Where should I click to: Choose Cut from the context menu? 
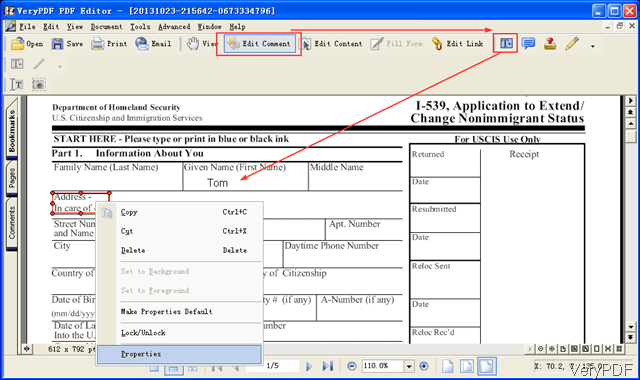(180, 231)
